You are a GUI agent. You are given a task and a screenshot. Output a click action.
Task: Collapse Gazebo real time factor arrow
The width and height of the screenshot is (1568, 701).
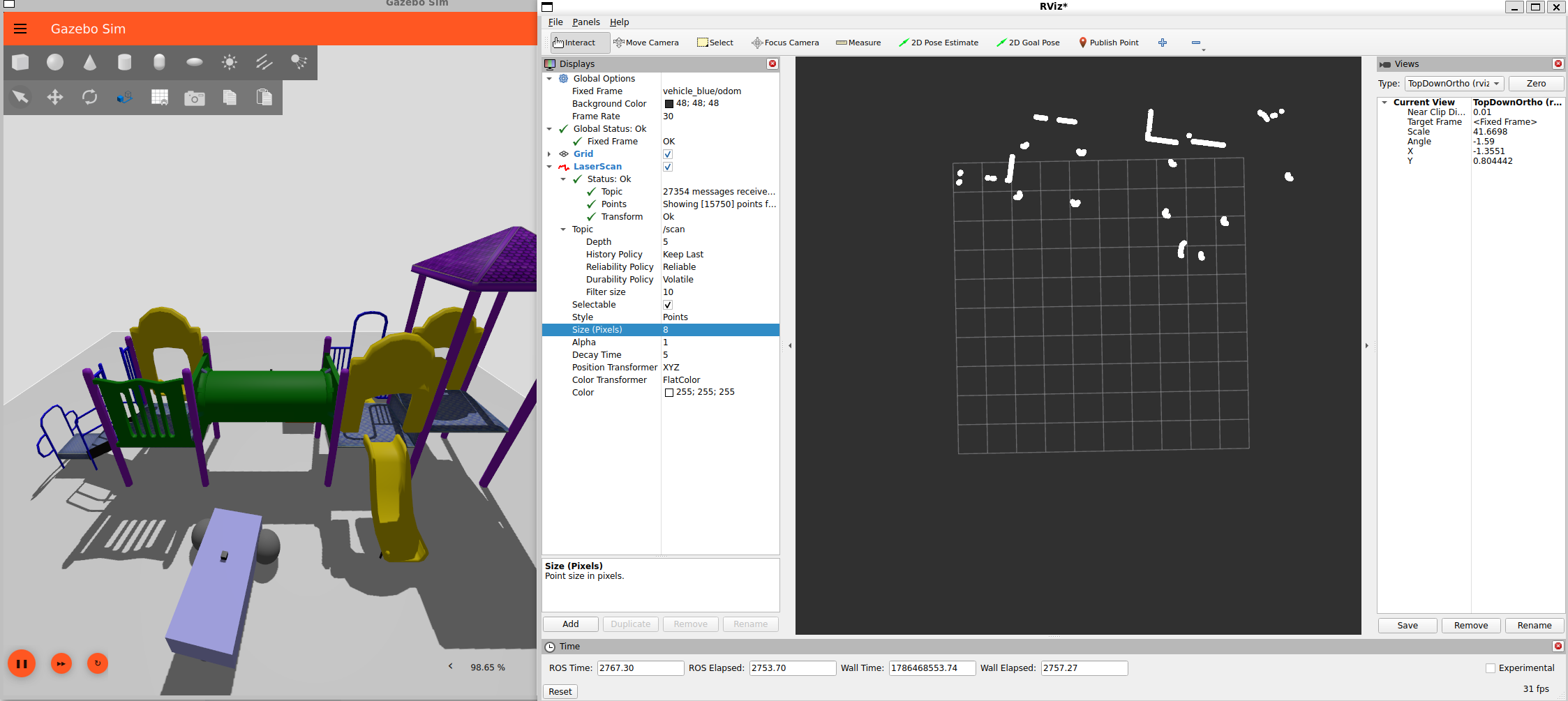click(x=451, y=666)
